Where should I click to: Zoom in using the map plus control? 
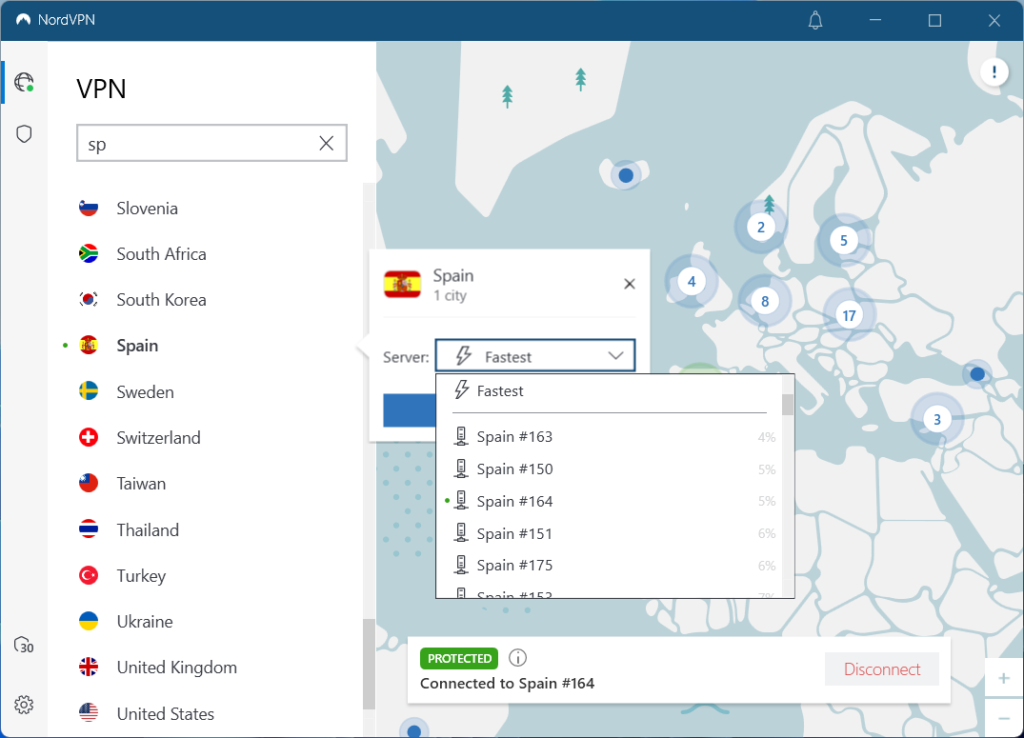tap(1002, 678)
